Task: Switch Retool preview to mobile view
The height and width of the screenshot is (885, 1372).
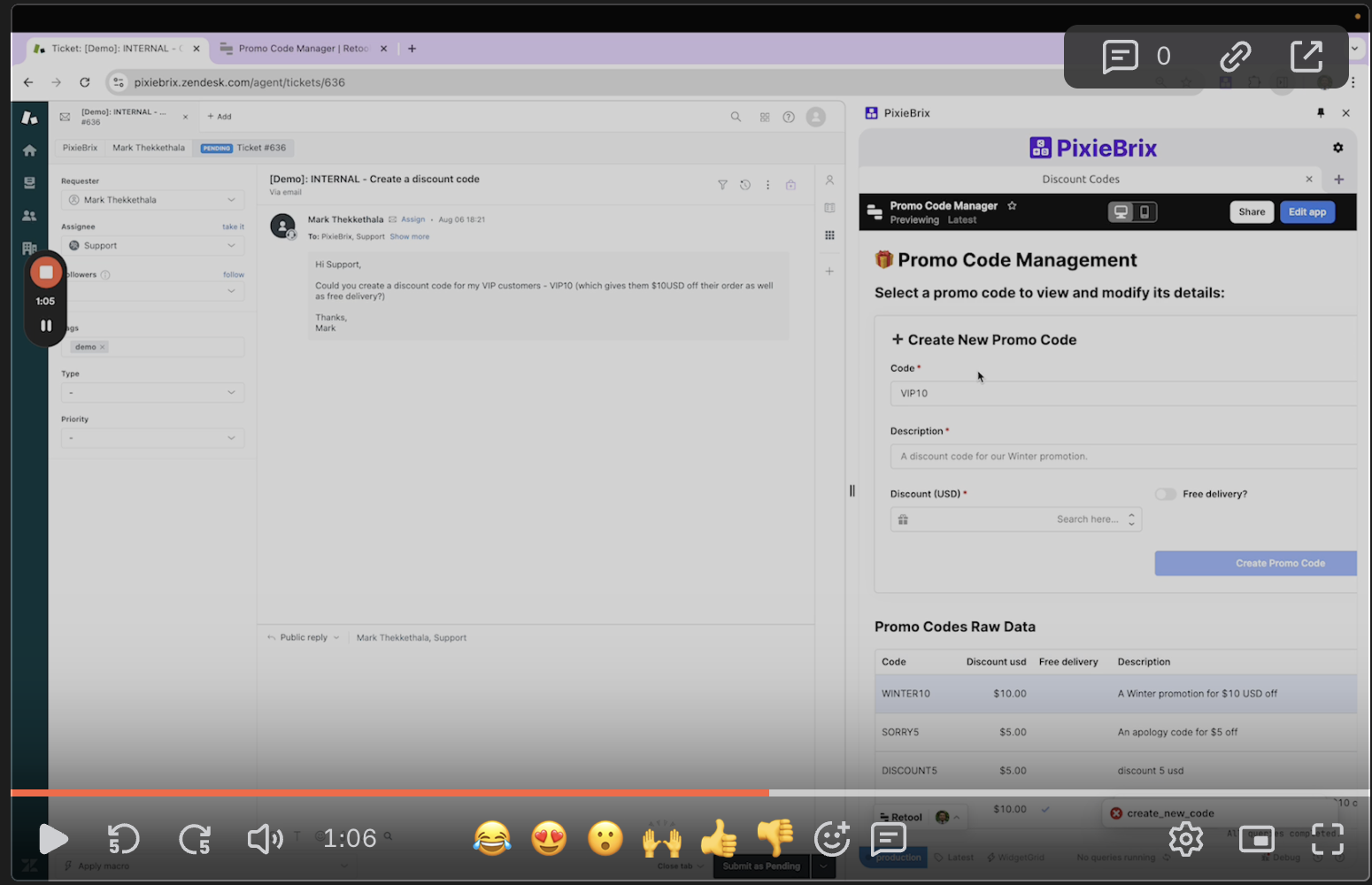Action: pos(1145,212)
